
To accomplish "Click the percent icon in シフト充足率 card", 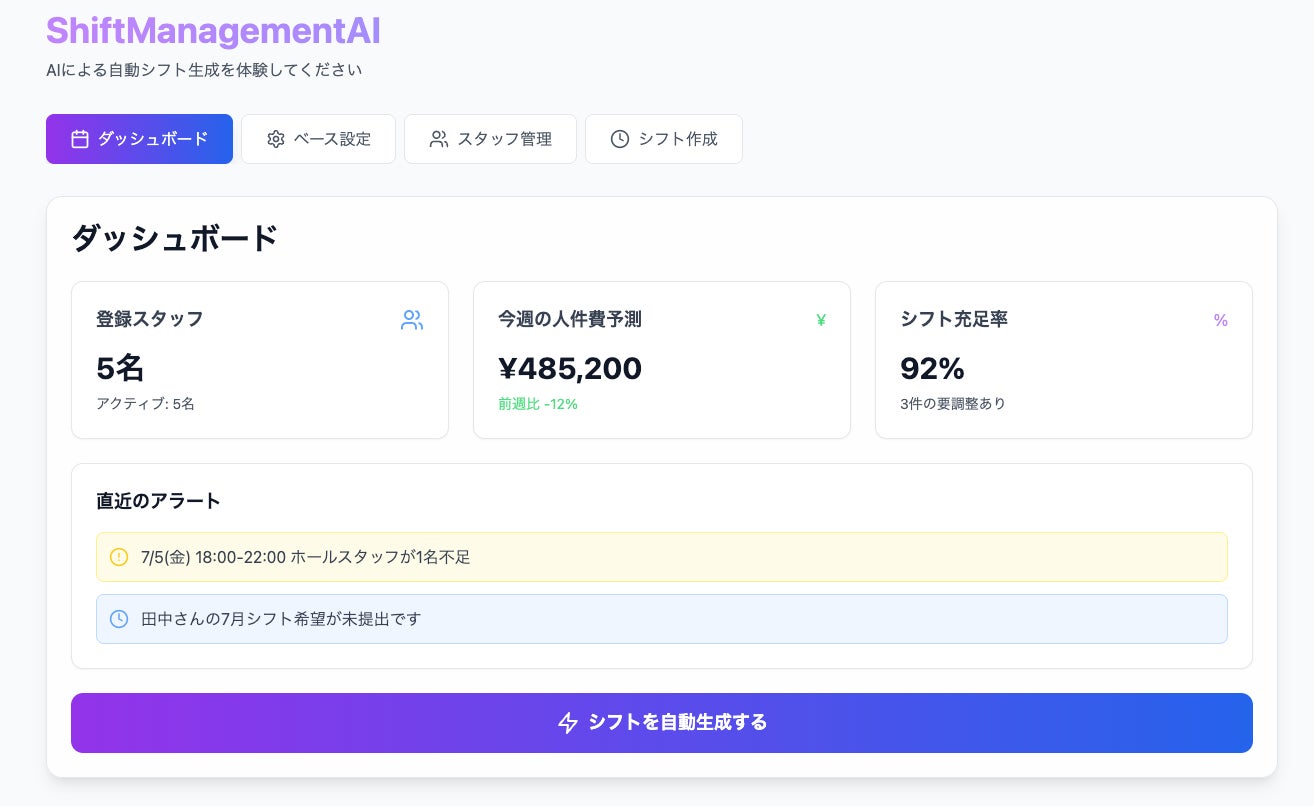I will tap(1220, 320).
